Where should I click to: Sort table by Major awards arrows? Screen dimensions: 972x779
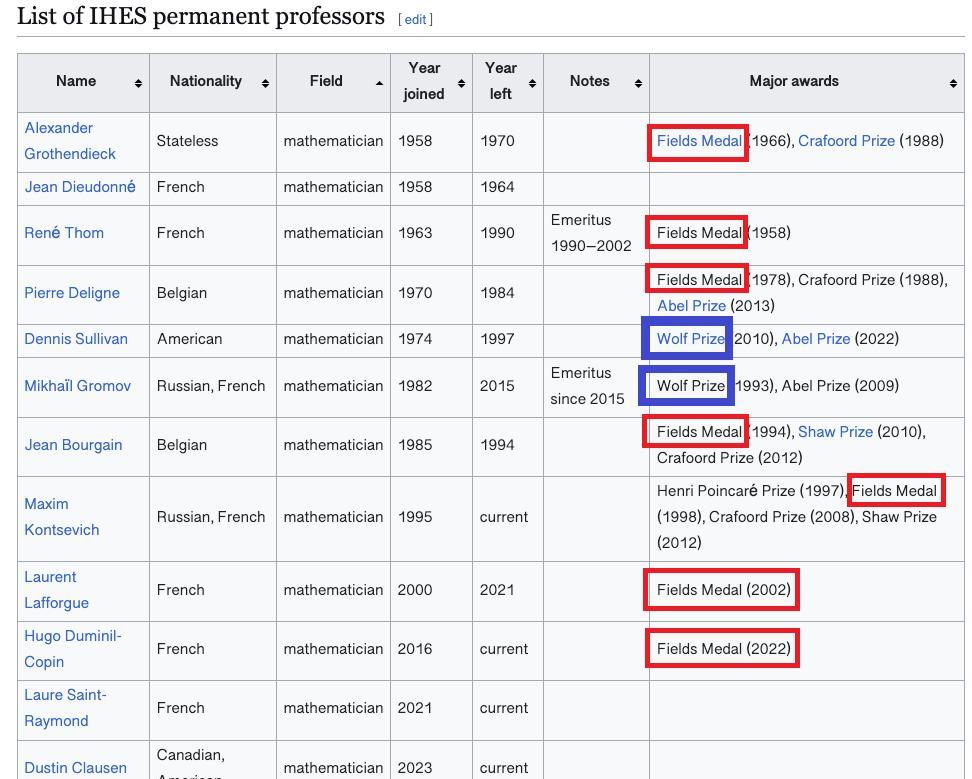point(953,84)
